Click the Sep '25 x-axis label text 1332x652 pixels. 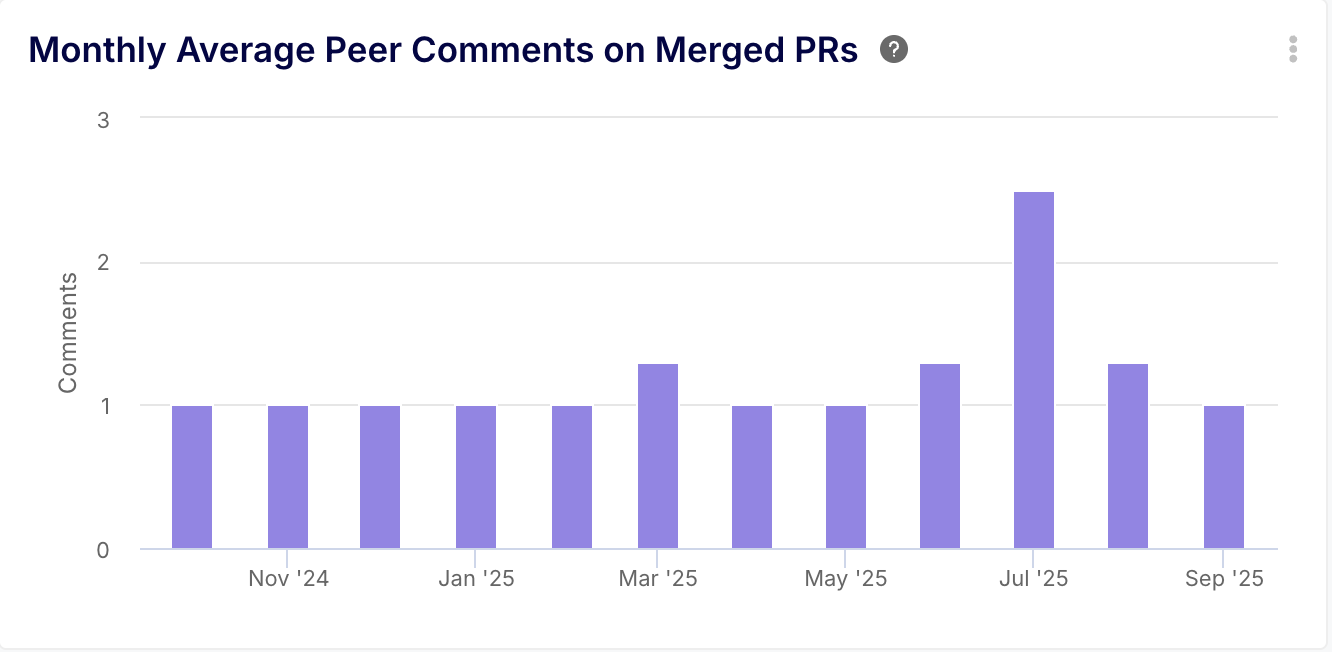(x=1223, y=579)
